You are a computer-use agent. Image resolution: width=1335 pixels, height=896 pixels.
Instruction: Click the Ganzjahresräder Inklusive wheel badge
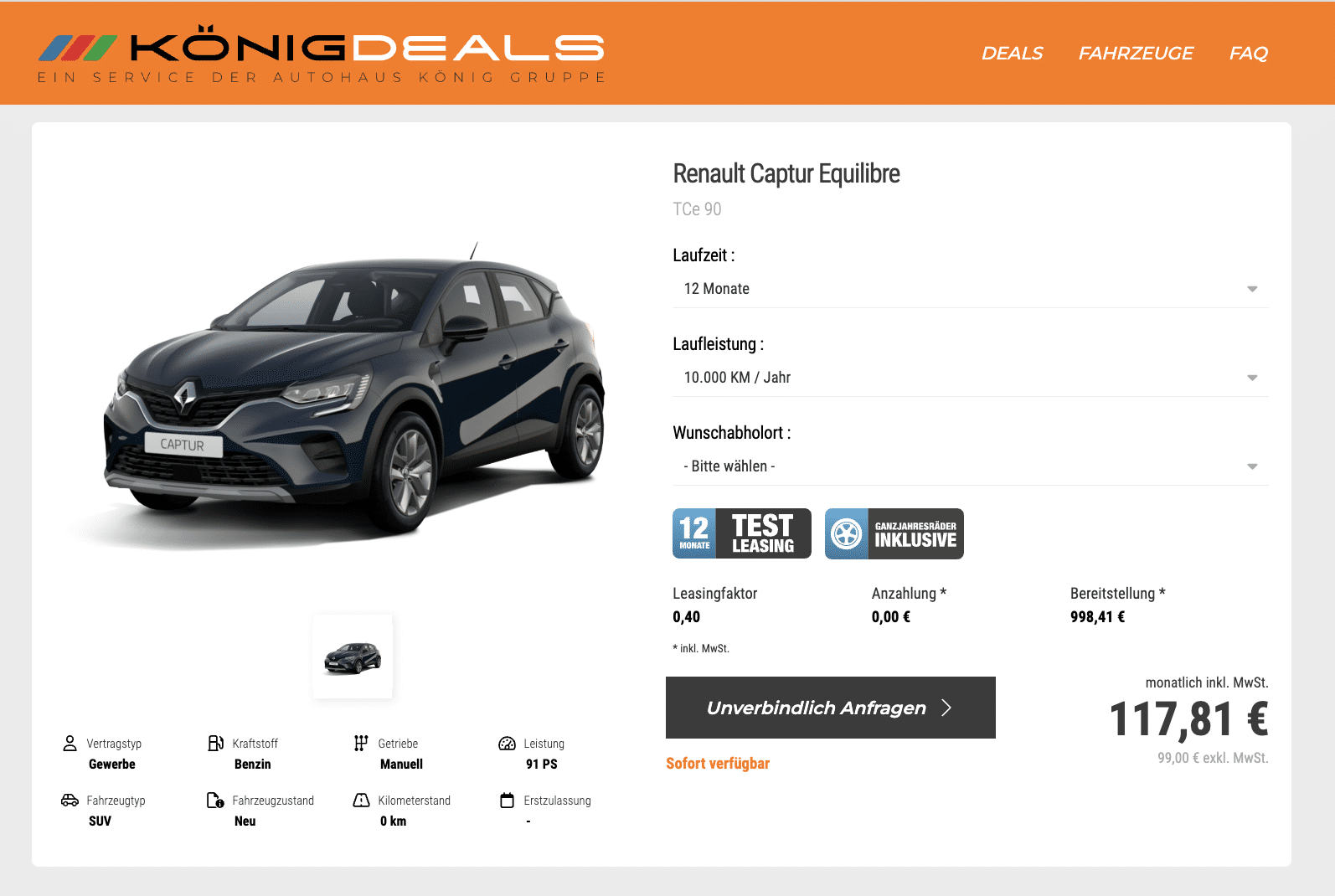point(894,533)
